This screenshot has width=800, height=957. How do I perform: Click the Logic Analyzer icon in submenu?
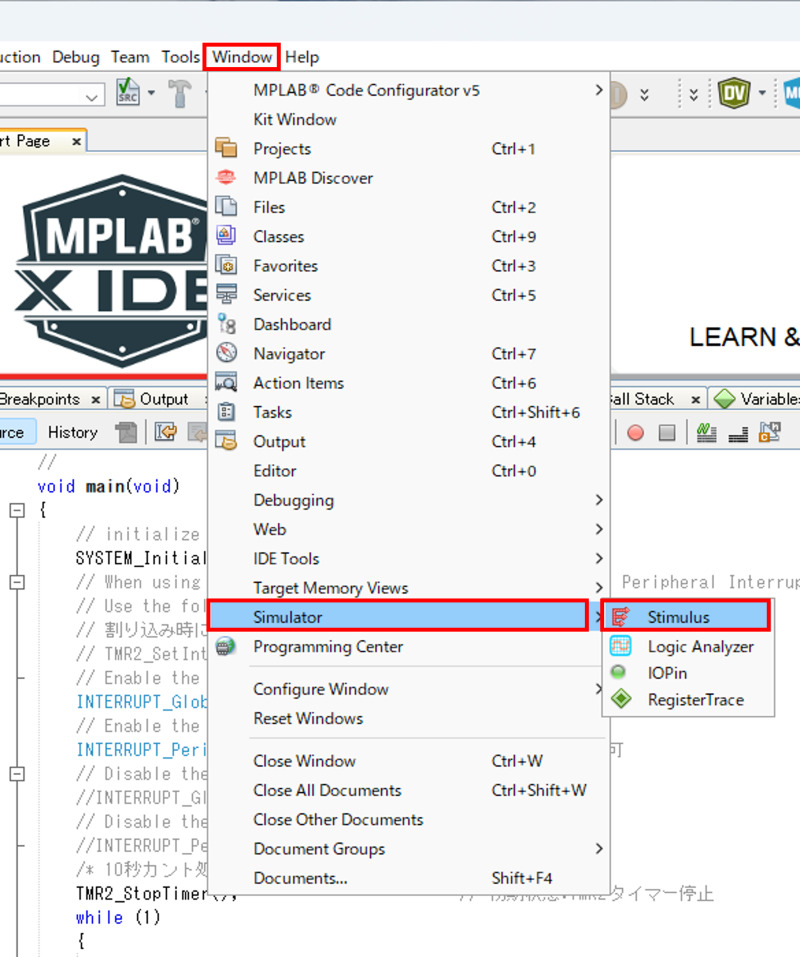tap(620, 647)
